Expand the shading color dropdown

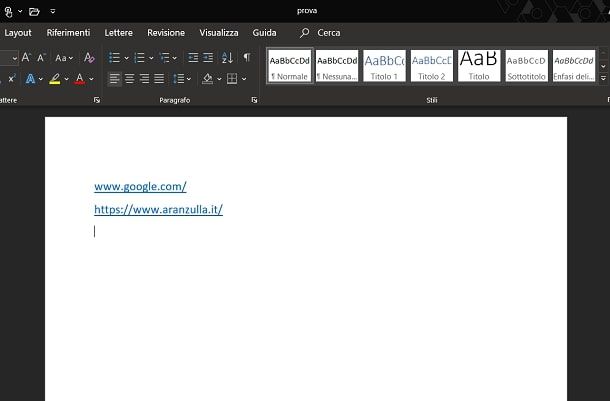(219, 79)
